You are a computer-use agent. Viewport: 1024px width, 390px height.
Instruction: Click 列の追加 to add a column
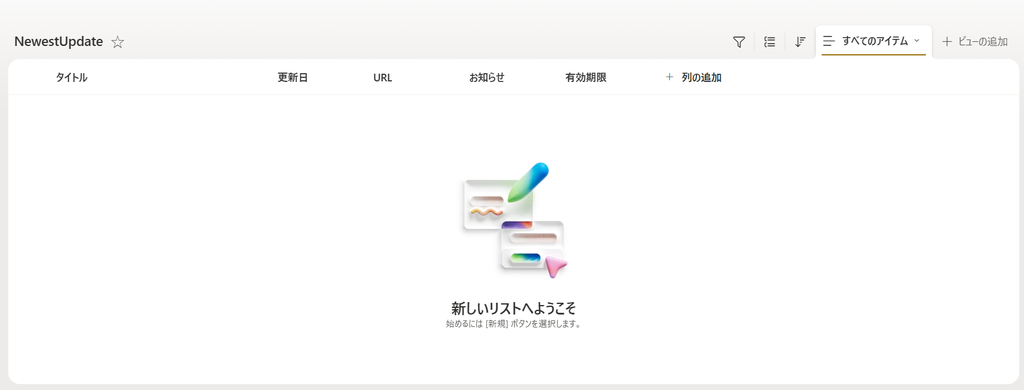click(x=694, y=77)
